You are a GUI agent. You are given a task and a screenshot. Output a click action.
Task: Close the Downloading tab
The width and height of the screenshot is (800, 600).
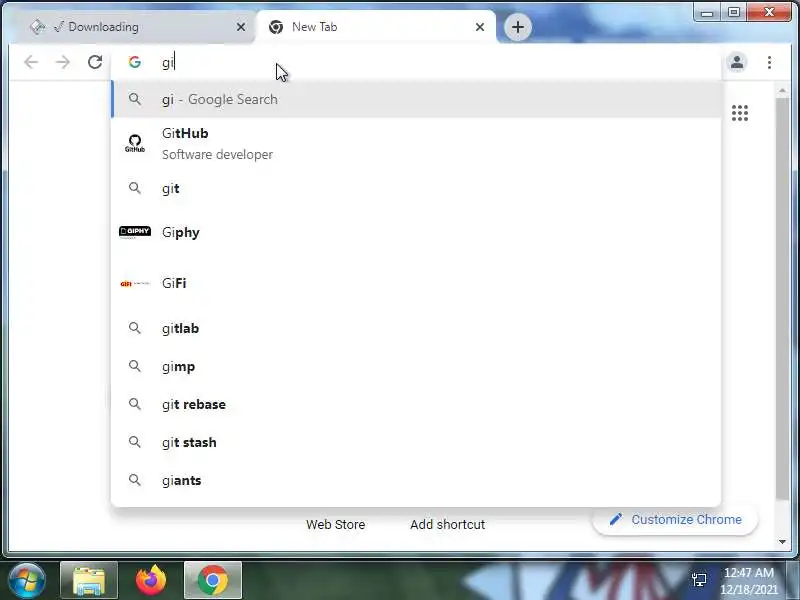241,27
